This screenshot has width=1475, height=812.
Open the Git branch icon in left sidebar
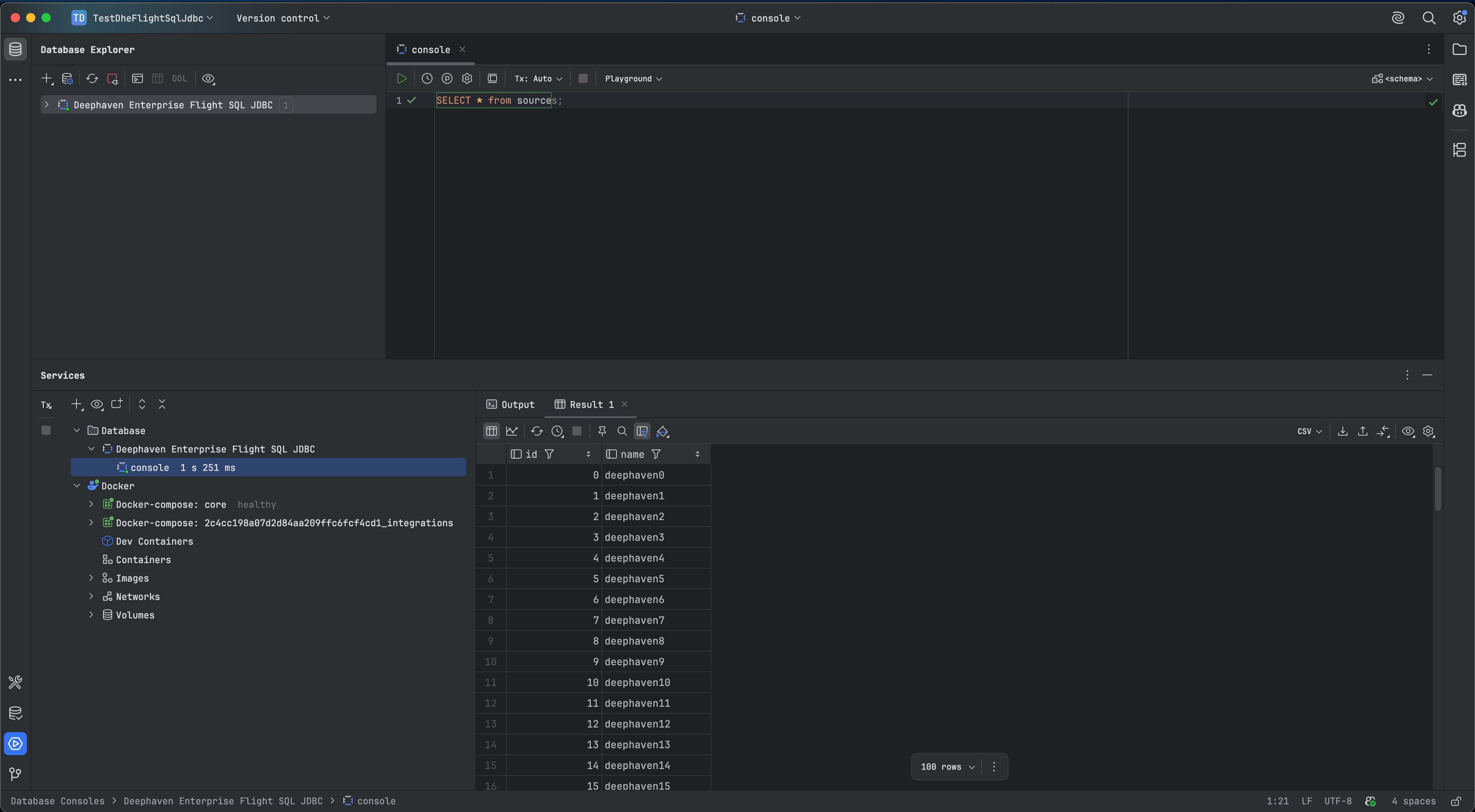coord(15,774)
